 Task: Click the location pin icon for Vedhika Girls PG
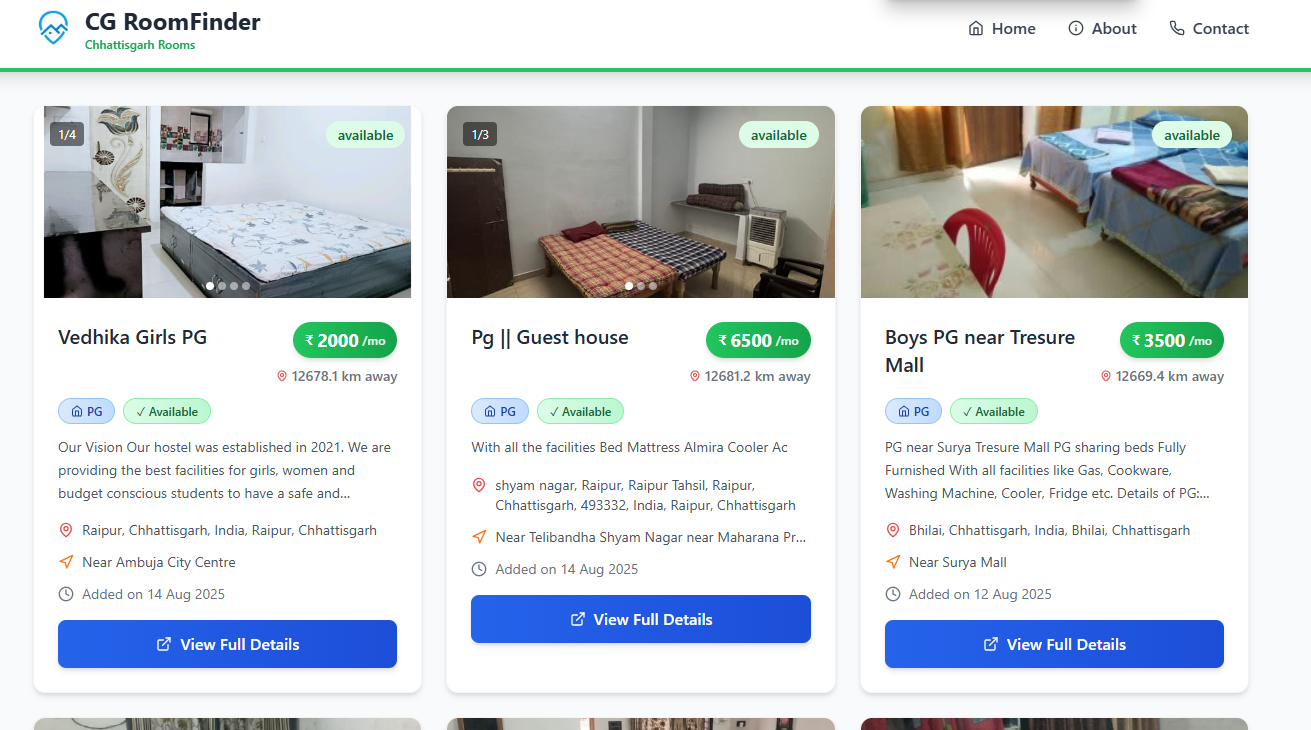pos(66,529)
